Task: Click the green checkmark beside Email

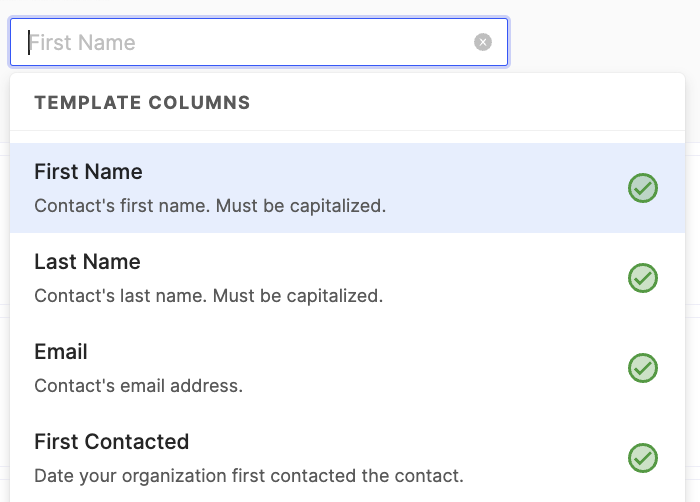Action: [x=643, y=368]
